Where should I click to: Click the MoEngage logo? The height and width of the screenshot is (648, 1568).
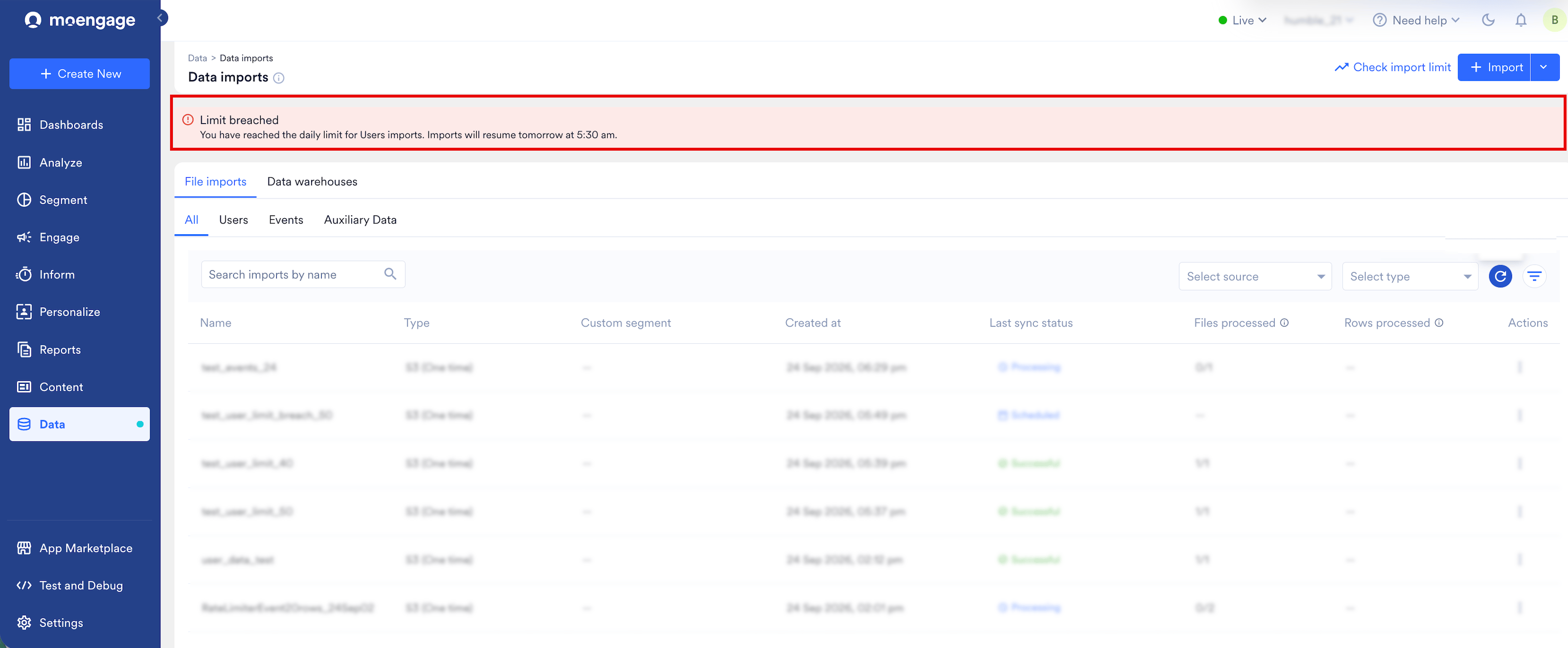tap(80, 20)
